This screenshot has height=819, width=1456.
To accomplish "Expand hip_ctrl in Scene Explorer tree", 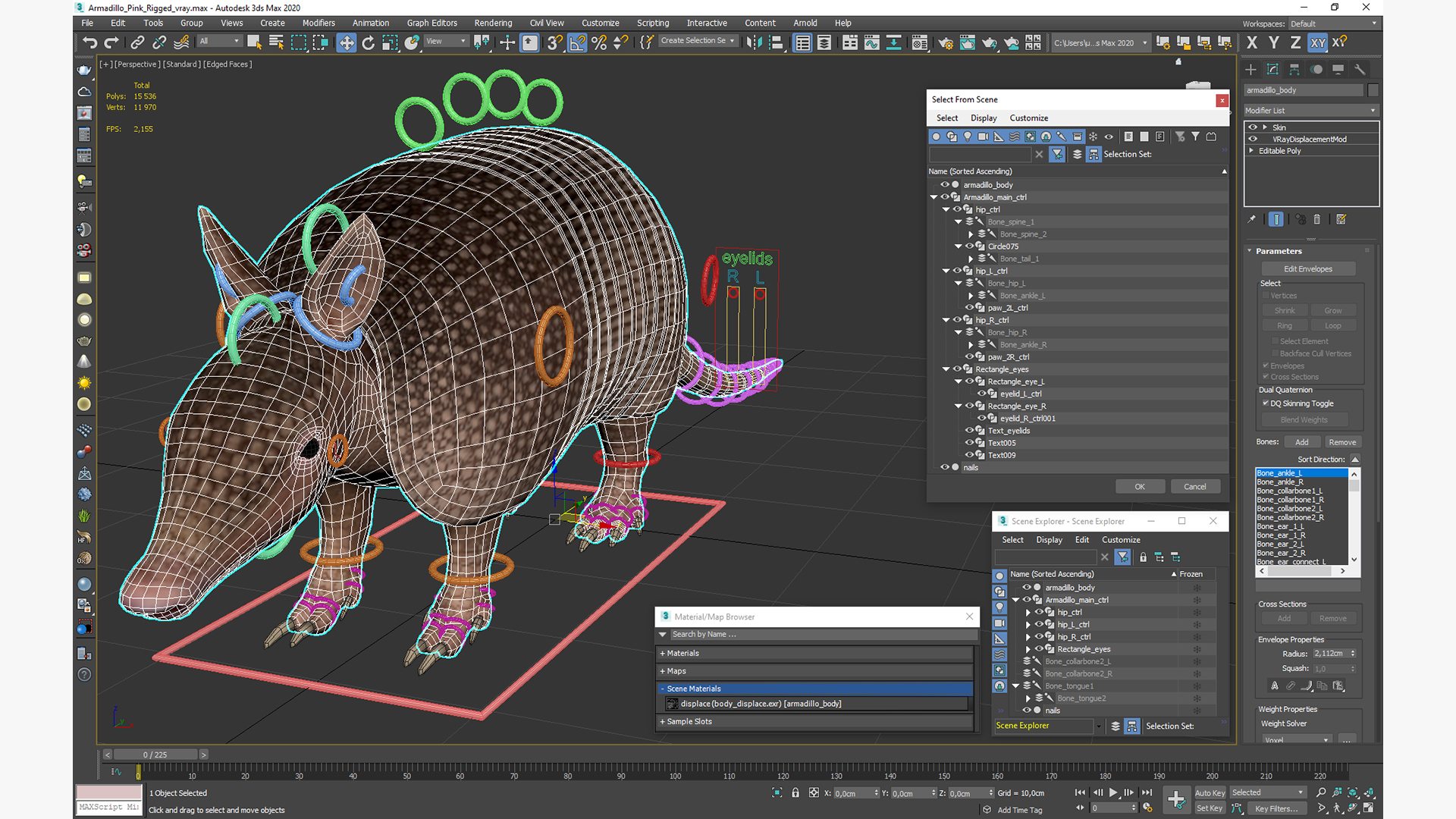I will (x=1028, y=613).
